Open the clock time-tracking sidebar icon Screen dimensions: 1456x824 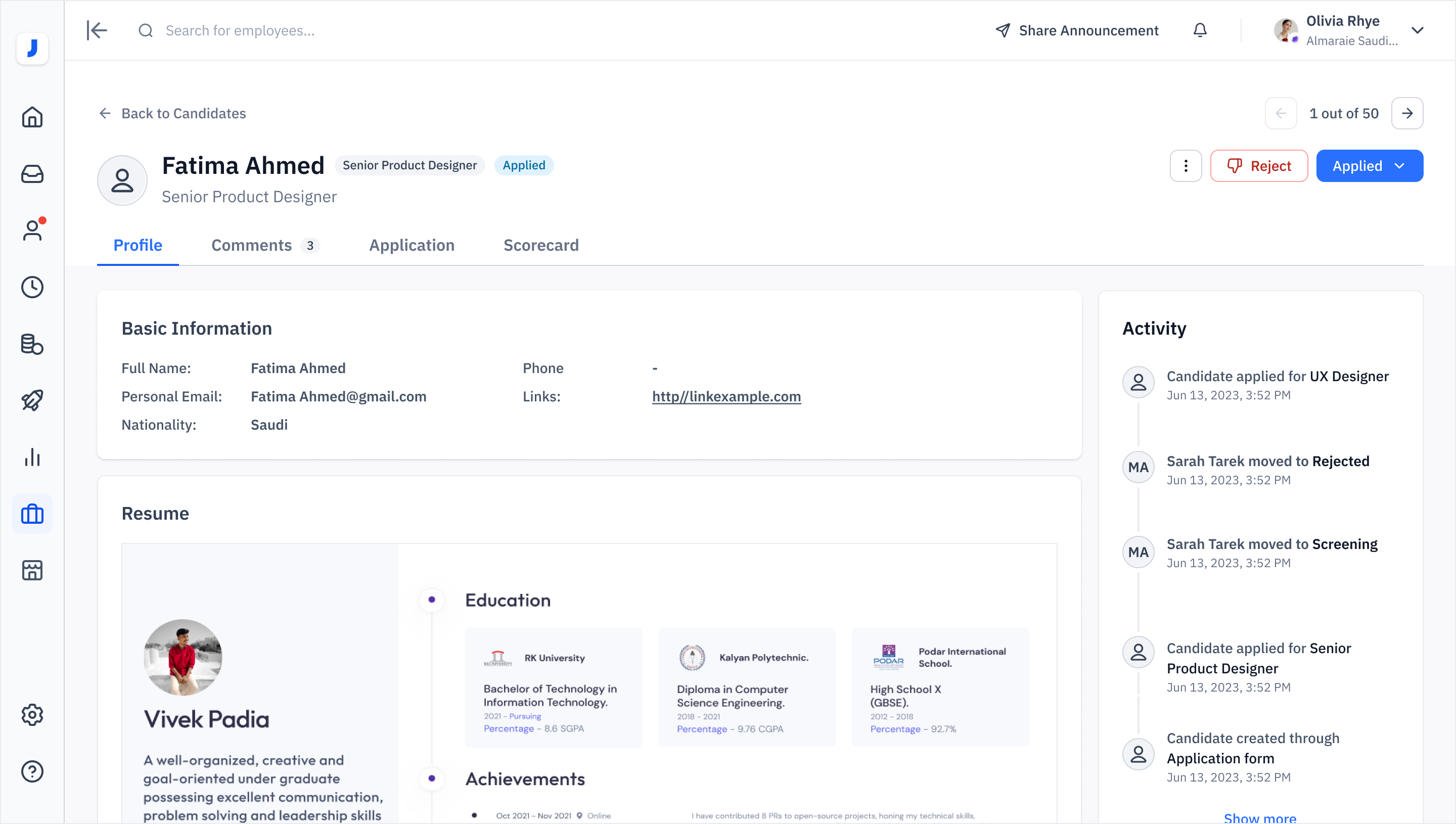(x=32, y=287)
